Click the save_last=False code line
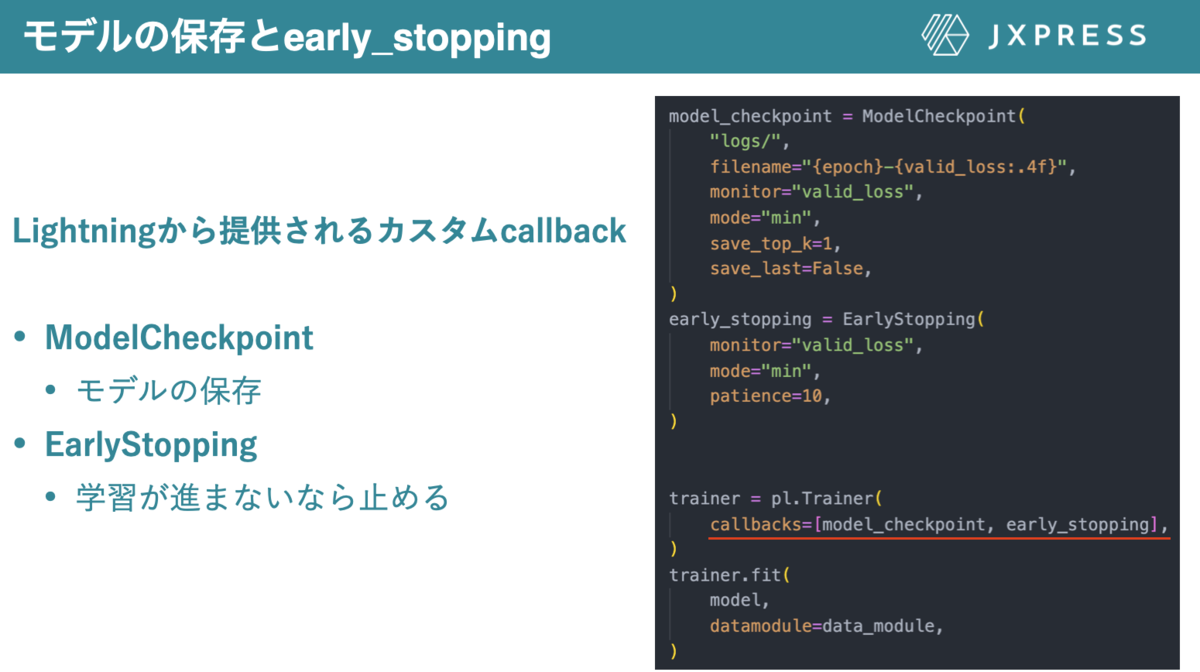Viewport: 1200px width, 672px height. pos(791,268)
